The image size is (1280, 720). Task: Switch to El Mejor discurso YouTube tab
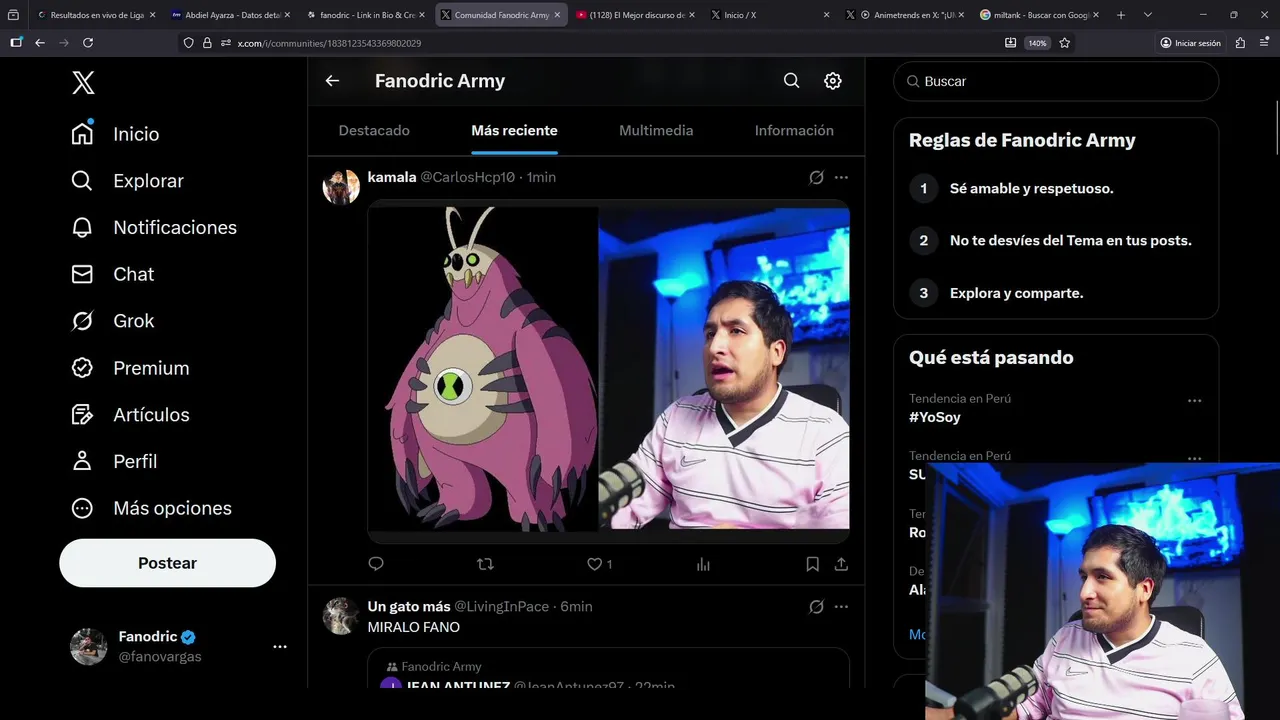pyautogui.click(x=633, y=15)
